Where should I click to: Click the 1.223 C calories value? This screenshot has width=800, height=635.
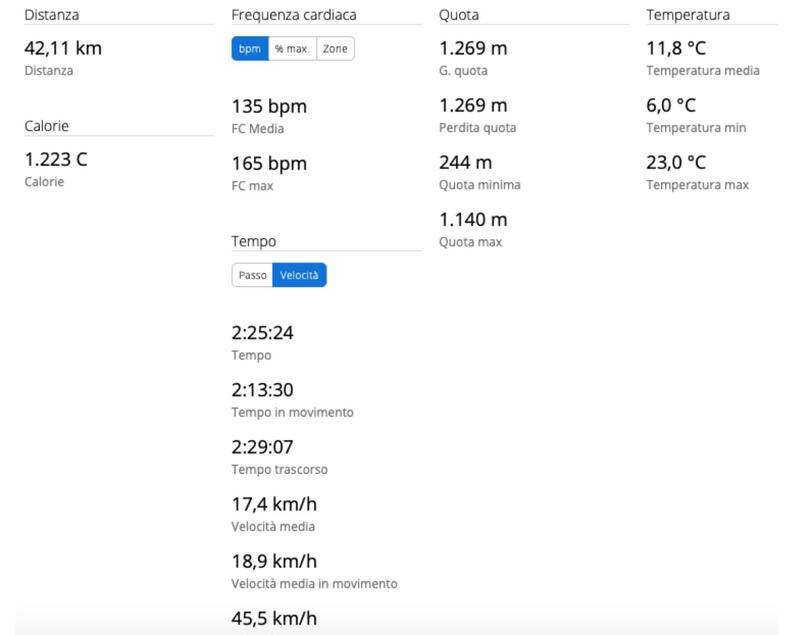click(x=56, y=159)
